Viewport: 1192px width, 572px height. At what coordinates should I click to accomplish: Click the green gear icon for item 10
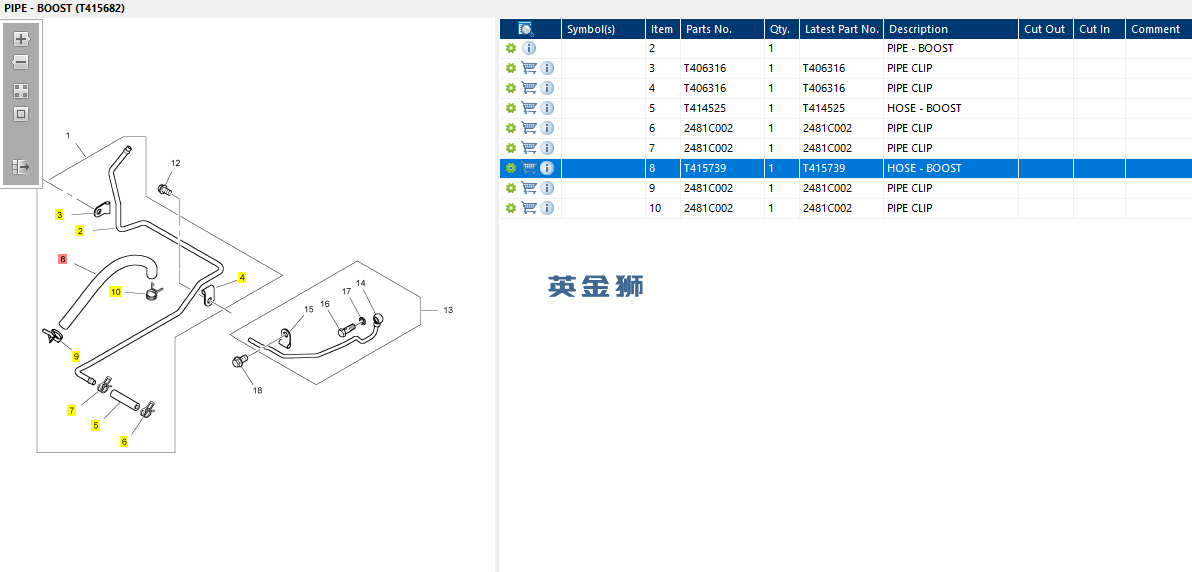point(511,208)
